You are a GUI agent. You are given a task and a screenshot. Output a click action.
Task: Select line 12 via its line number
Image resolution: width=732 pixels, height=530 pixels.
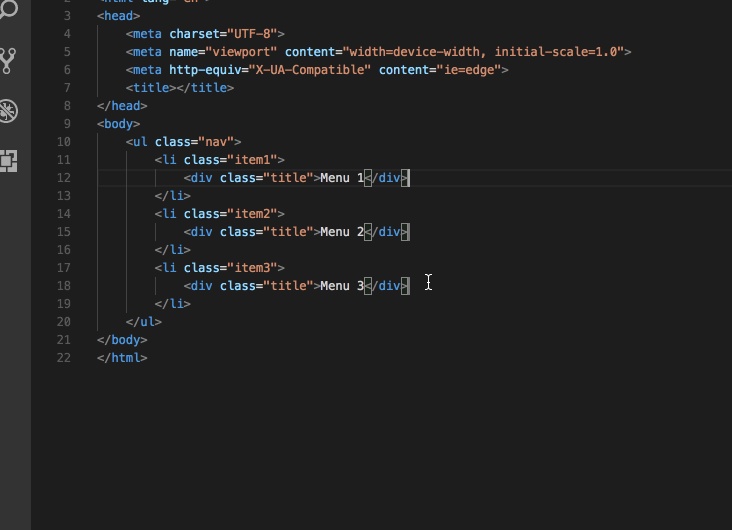(64, 178)
